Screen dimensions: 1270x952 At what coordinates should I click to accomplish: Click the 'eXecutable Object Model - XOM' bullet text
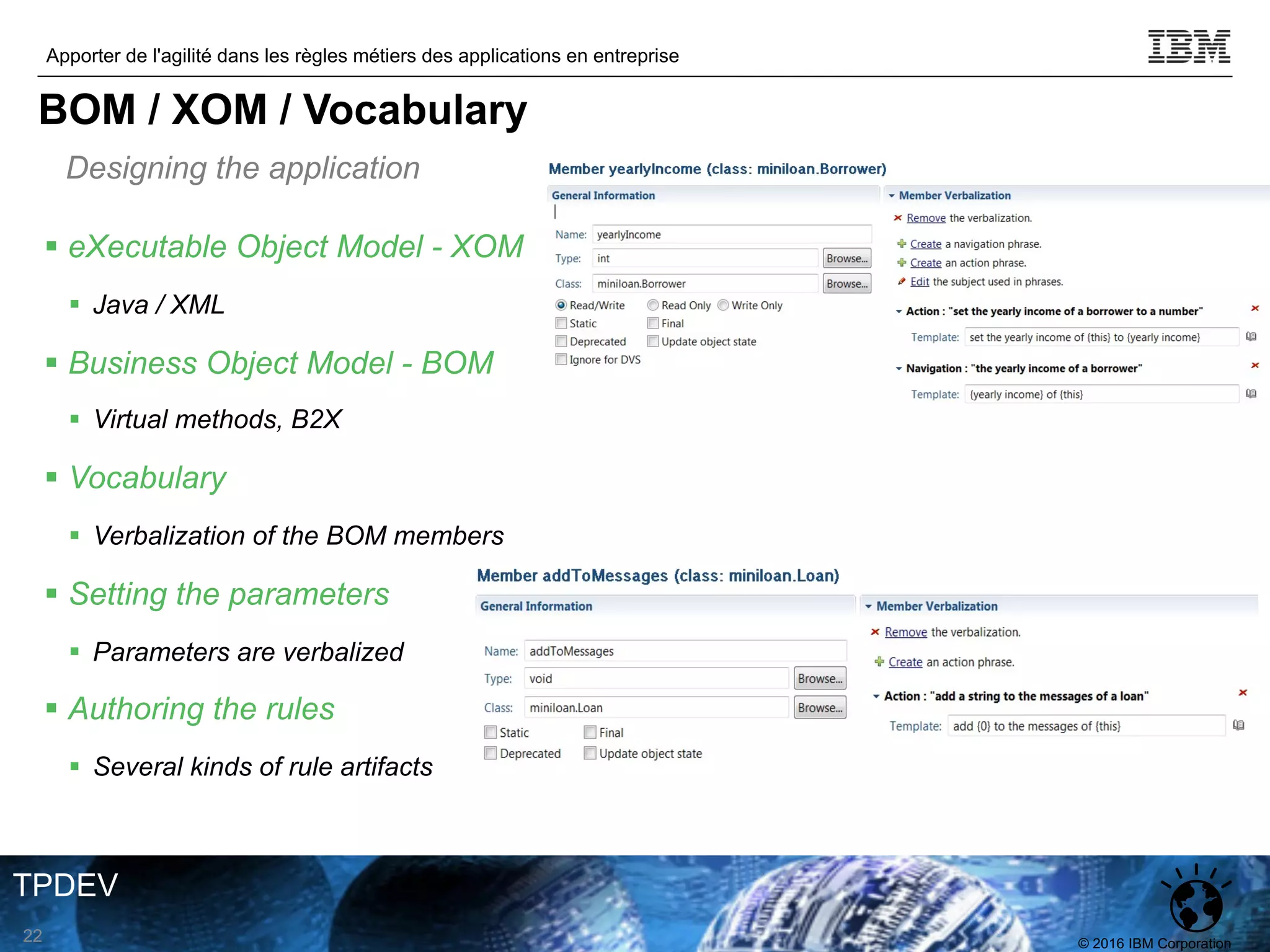pos(296,246)
